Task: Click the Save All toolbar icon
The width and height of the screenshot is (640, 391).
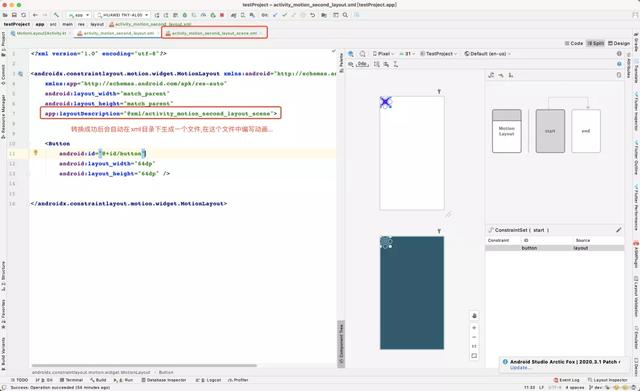Action: (14, 15)
